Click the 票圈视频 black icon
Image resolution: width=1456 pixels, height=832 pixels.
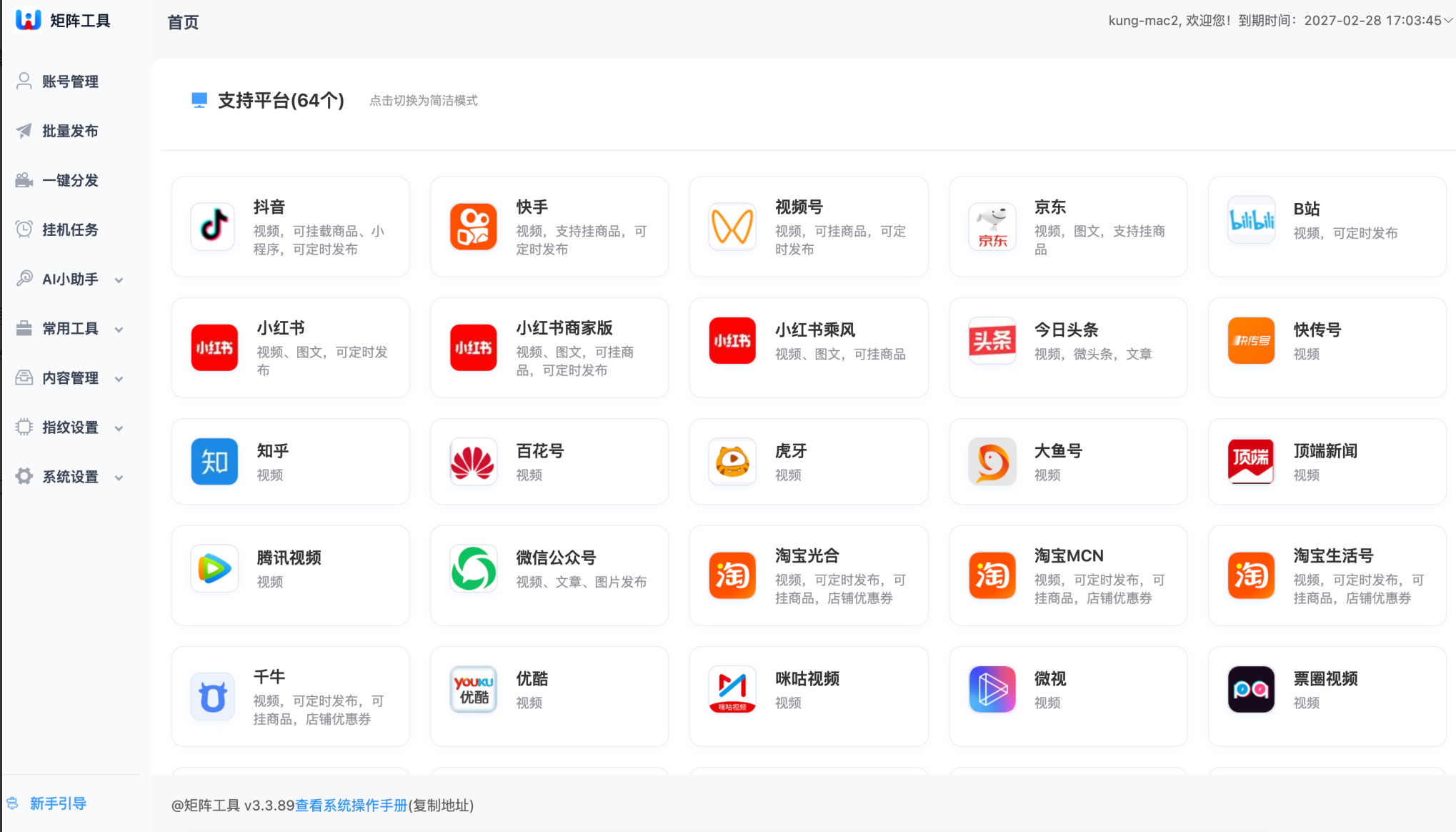[x=1251, y=690]
